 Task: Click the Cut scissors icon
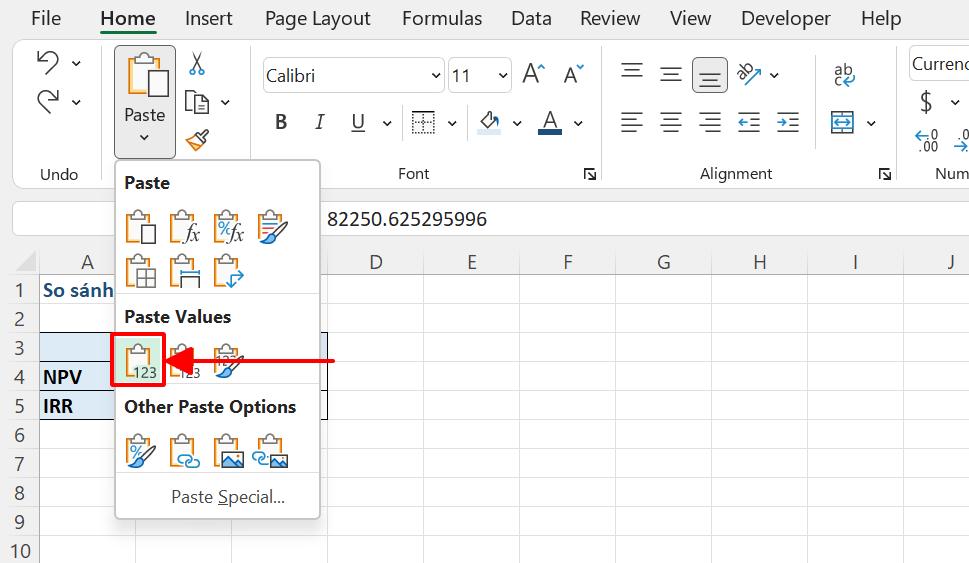[x=197, y=64]
